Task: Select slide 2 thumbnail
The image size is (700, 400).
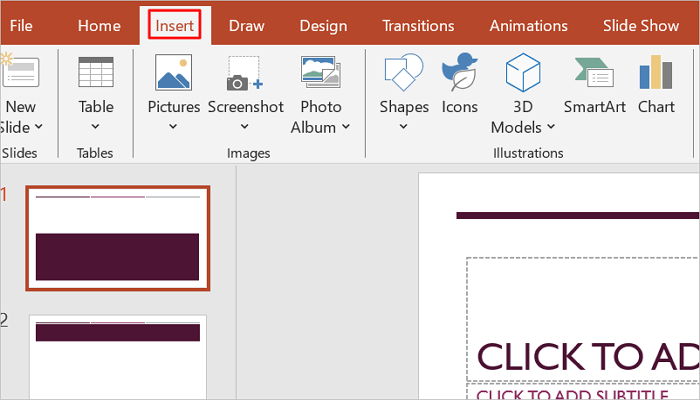Action: tap(118, 357)
